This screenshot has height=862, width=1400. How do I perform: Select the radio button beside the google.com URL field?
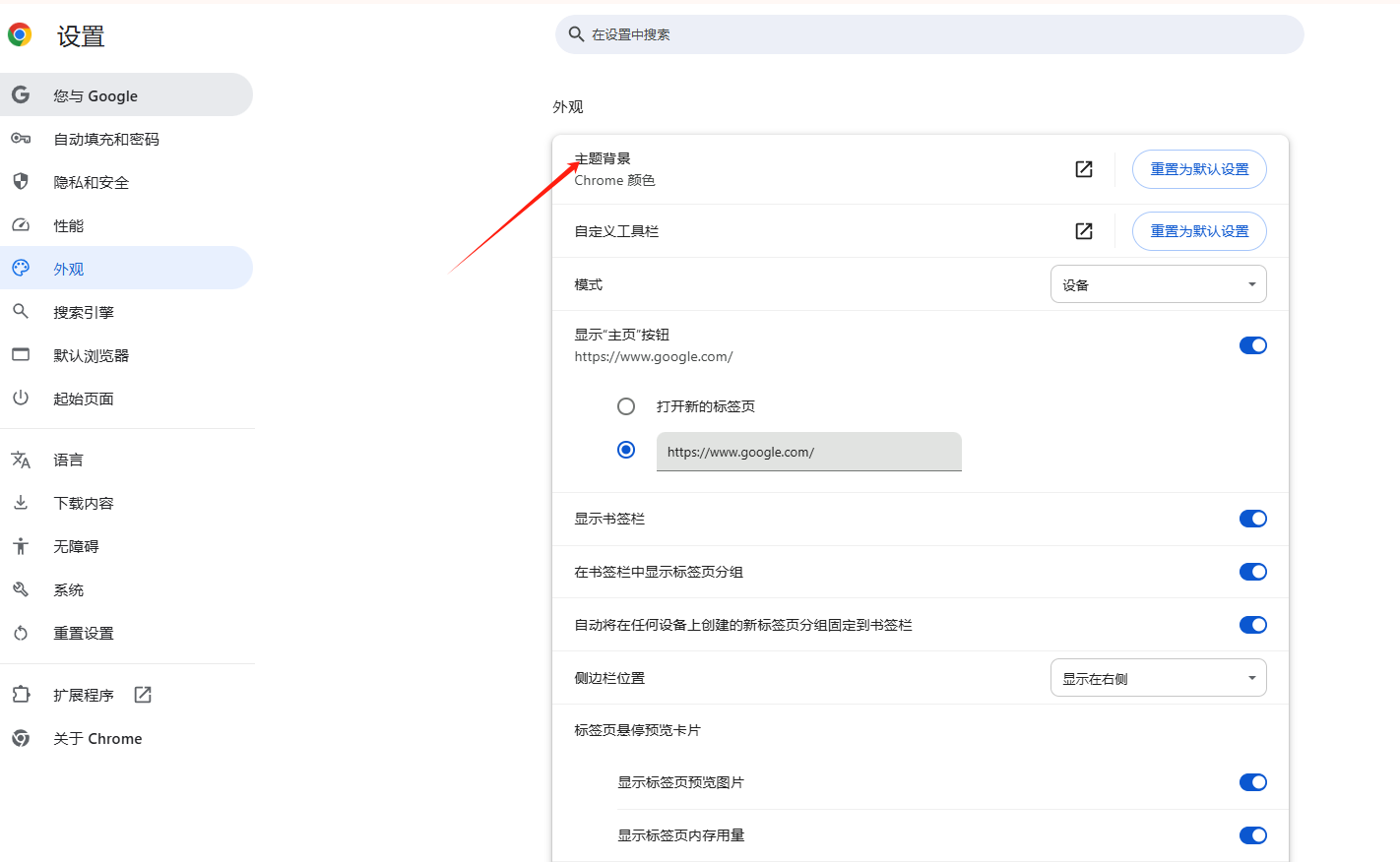[626, 450]
